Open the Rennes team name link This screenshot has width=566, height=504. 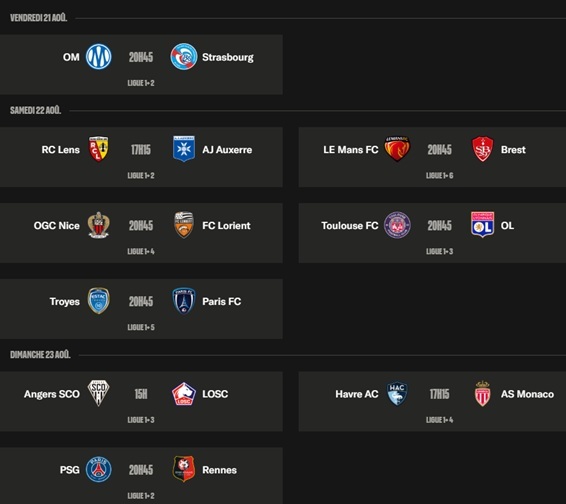click(219, 470)
